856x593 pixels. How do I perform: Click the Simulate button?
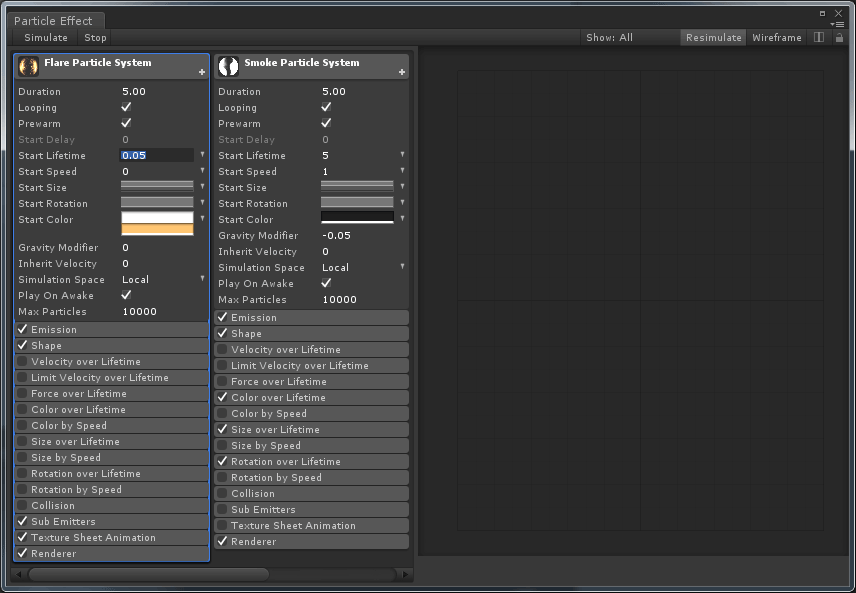click(46, 37)
